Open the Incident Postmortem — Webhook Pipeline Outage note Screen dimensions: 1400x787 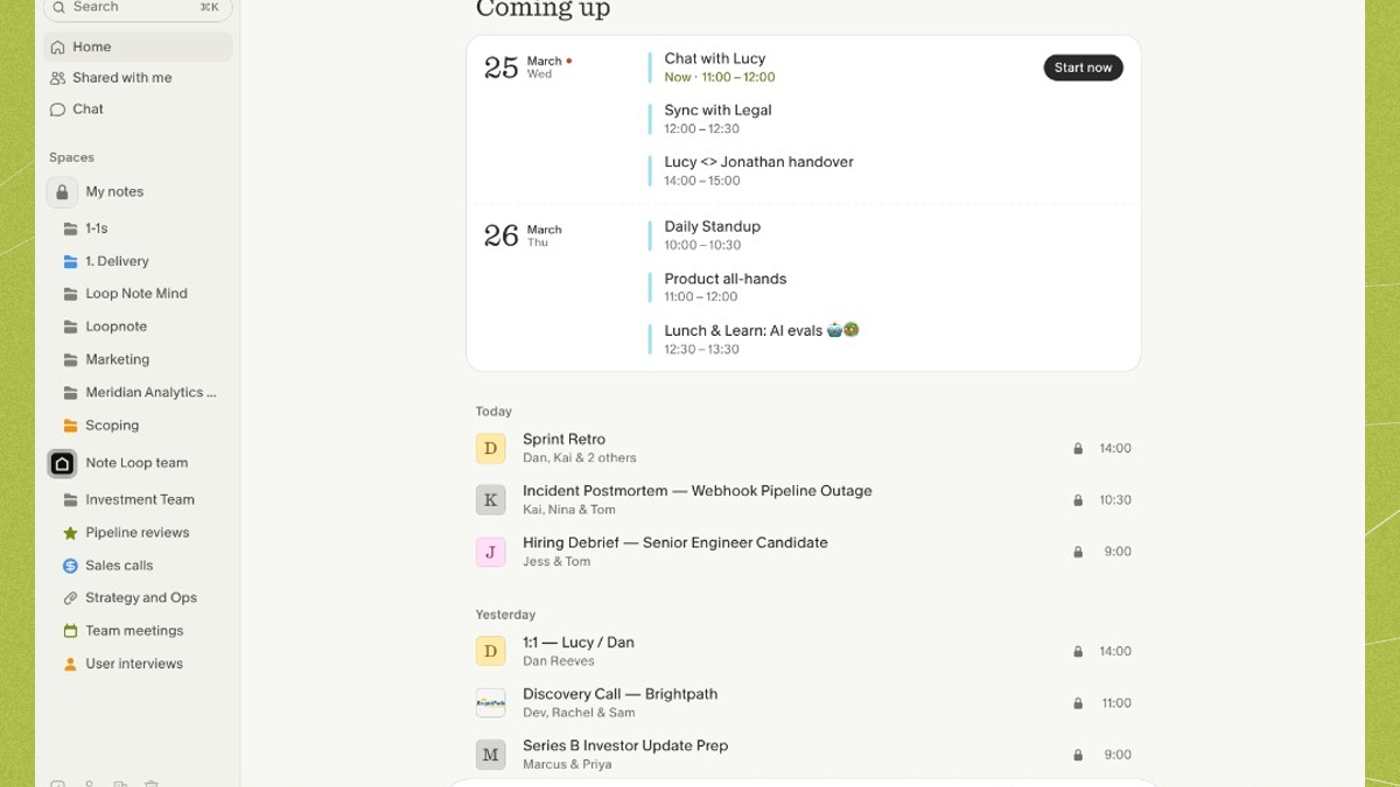tap(803, 500)
